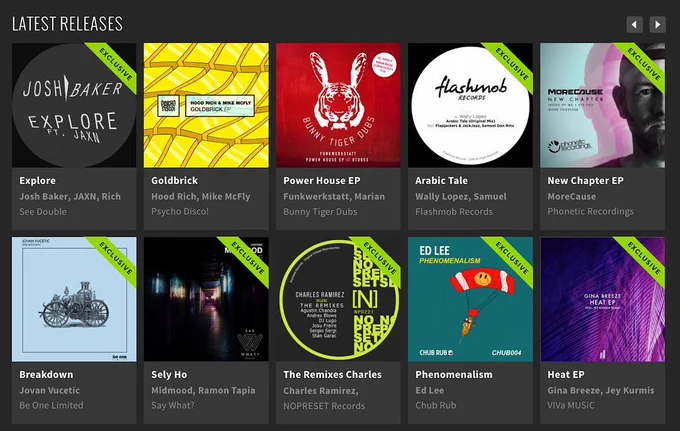The width and height of the screenshot is (680, 431).
Task: Open the Phonetic Recordings label
Action: 590,212
